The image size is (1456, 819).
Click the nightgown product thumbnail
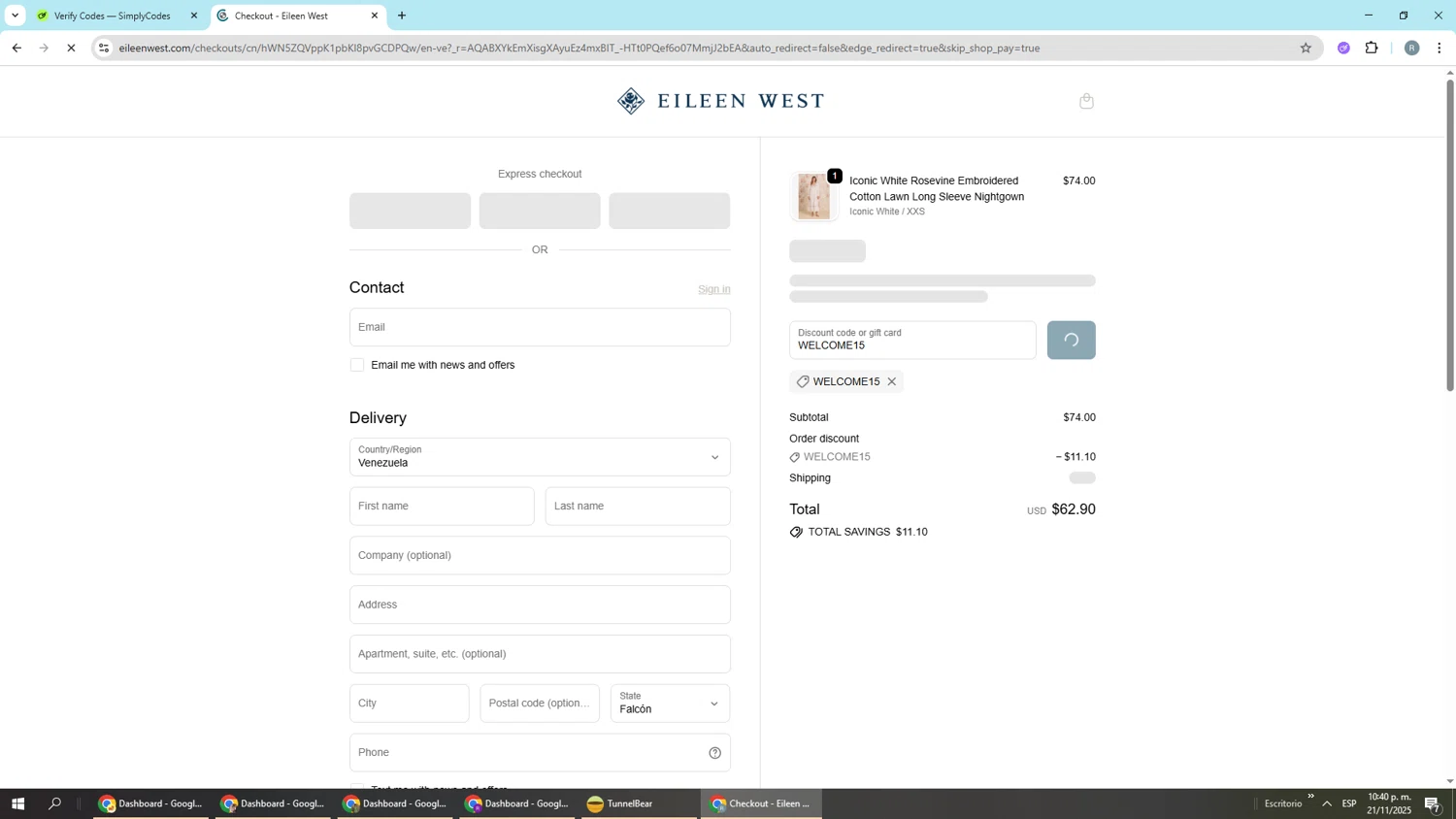tap(813, 196)
